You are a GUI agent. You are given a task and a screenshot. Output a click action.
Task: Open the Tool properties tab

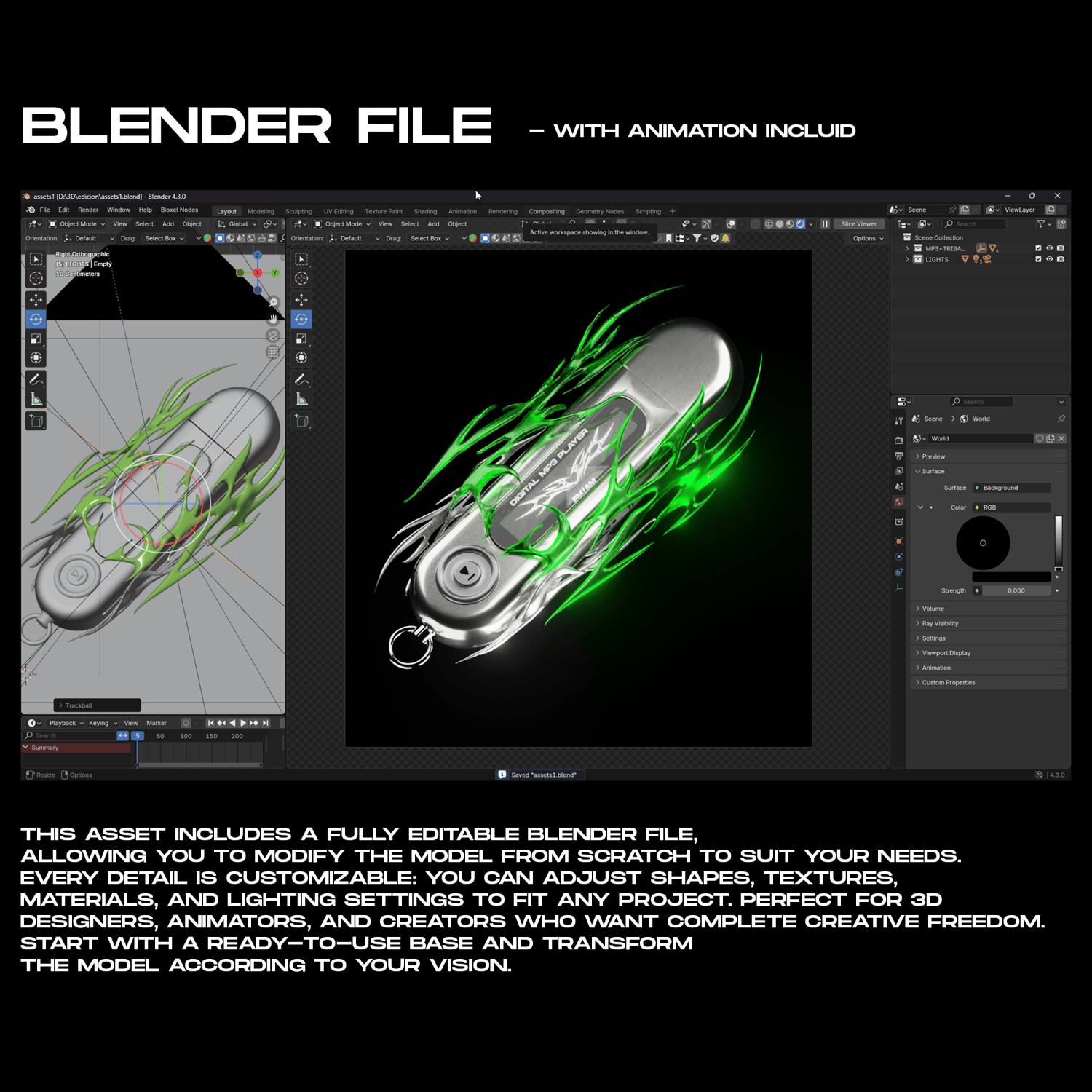(x=899, y=421)
